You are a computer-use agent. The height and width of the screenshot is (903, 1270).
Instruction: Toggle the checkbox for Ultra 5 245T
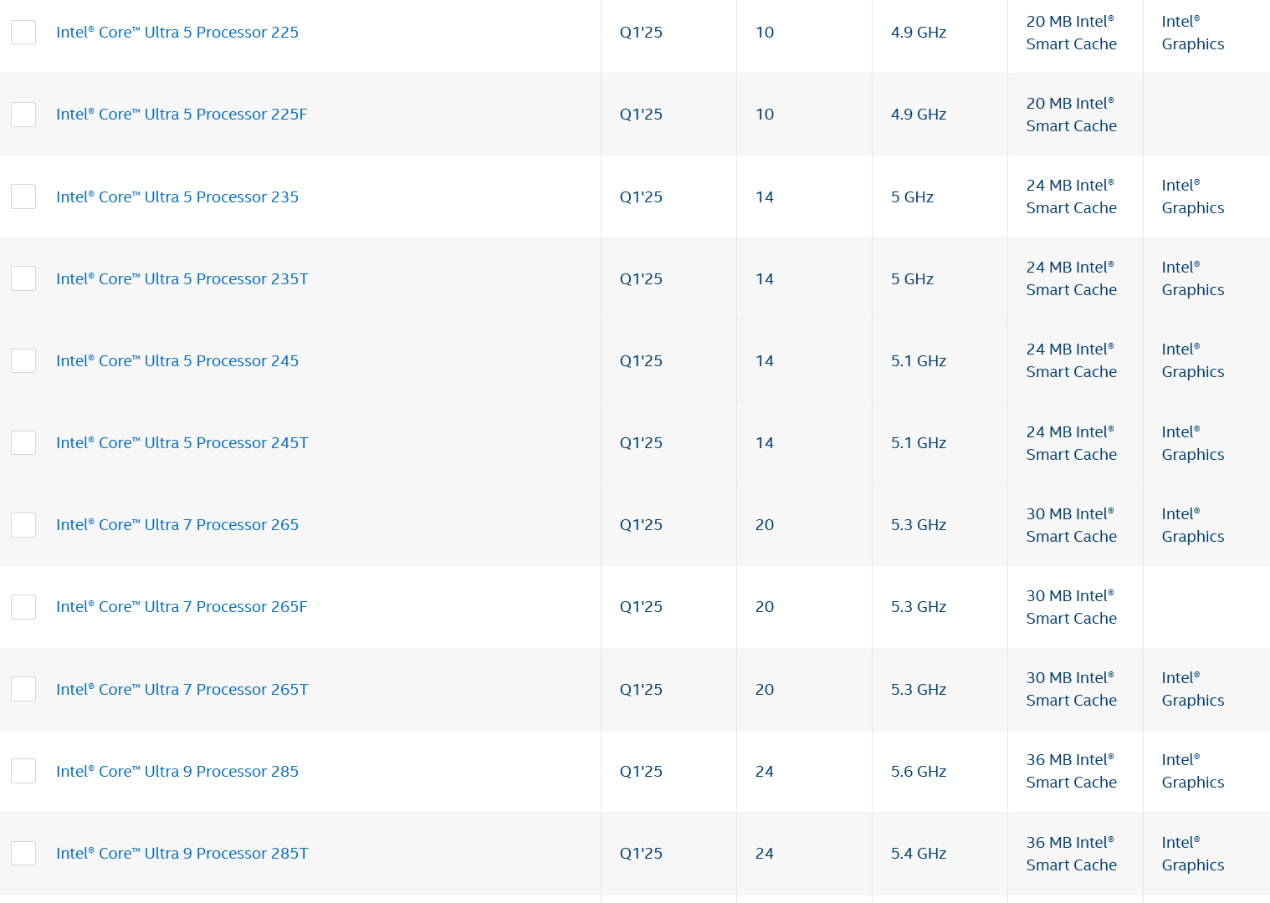[x=23, y=443]
